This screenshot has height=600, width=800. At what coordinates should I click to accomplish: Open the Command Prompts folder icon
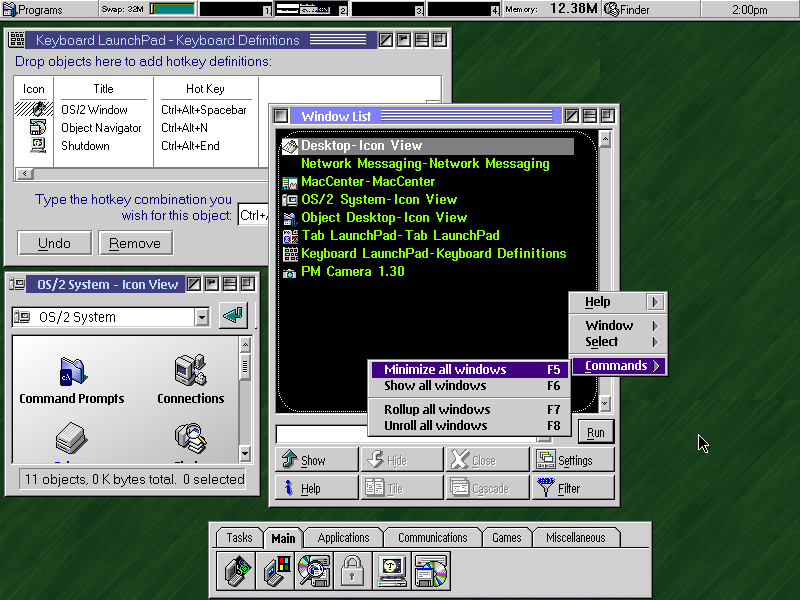pyautogui.click(x=72, y=371)
